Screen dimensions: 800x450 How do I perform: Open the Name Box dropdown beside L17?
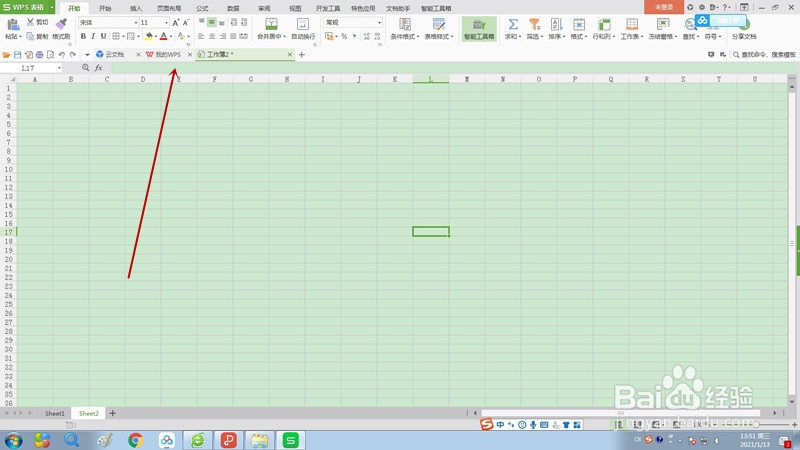59,68
